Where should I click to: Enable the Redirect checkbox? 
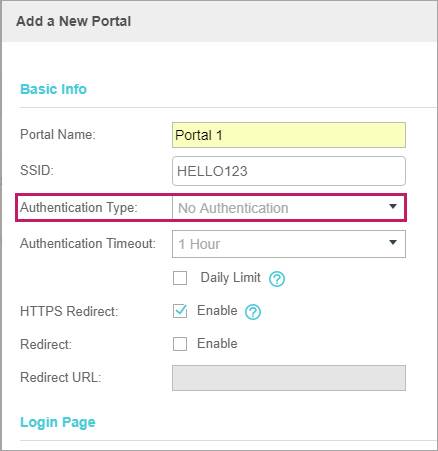coord(180,344)
